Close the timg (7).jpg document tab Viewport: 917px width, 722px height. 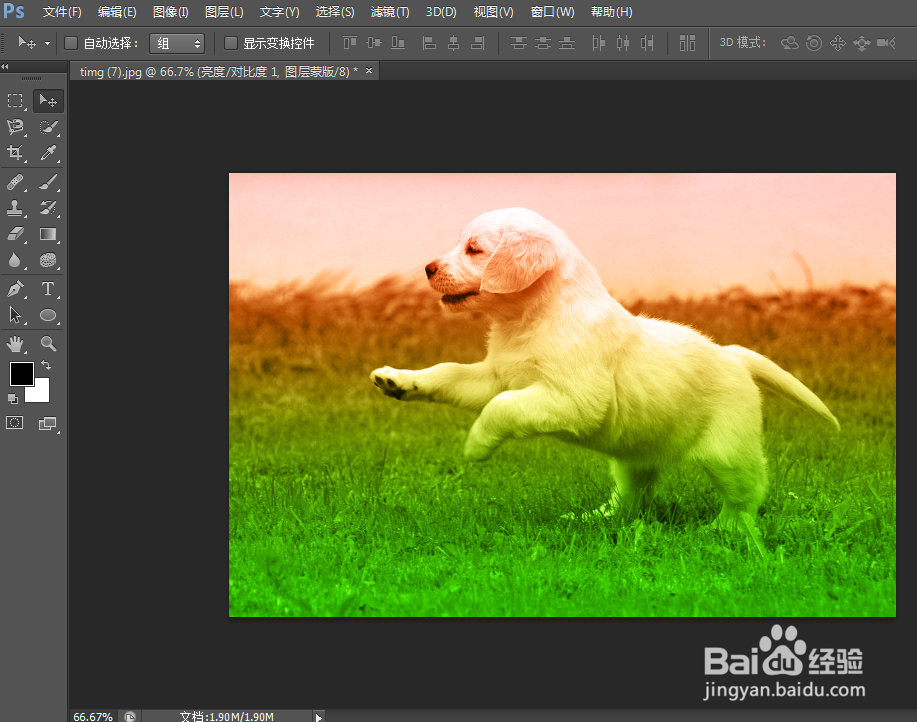[x=368, y=71]
